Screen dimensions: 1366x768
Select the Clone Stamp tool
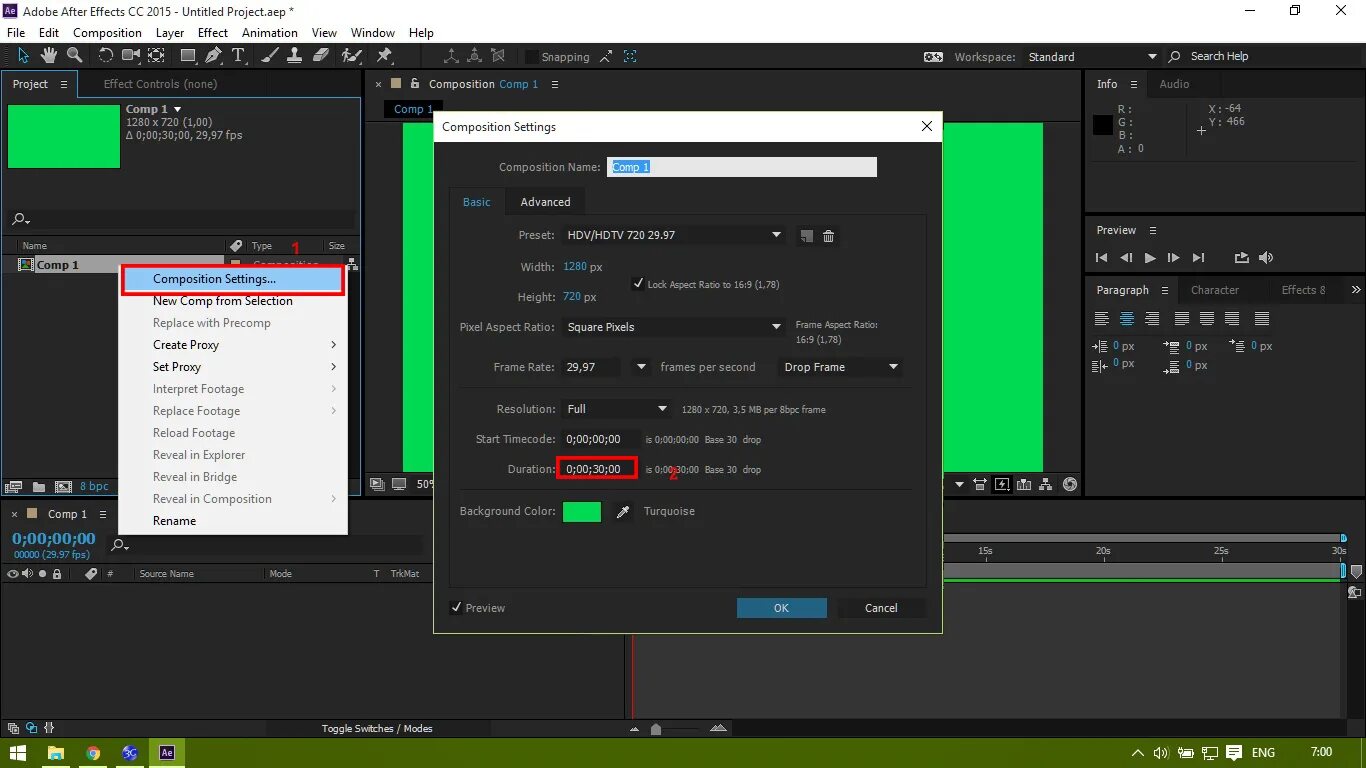click(x=296, y=56)
